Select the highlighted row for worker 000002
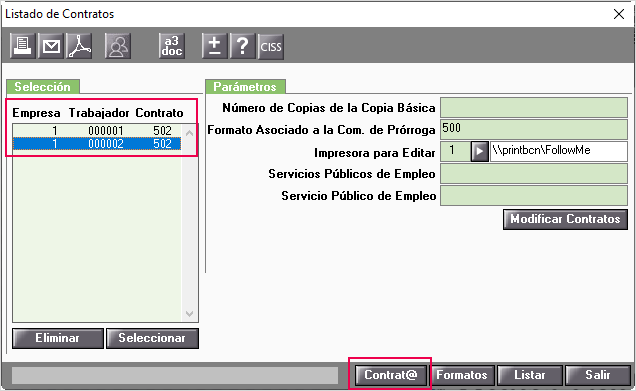The width and height of the screenshot is (636, 391). pos(97,144)
